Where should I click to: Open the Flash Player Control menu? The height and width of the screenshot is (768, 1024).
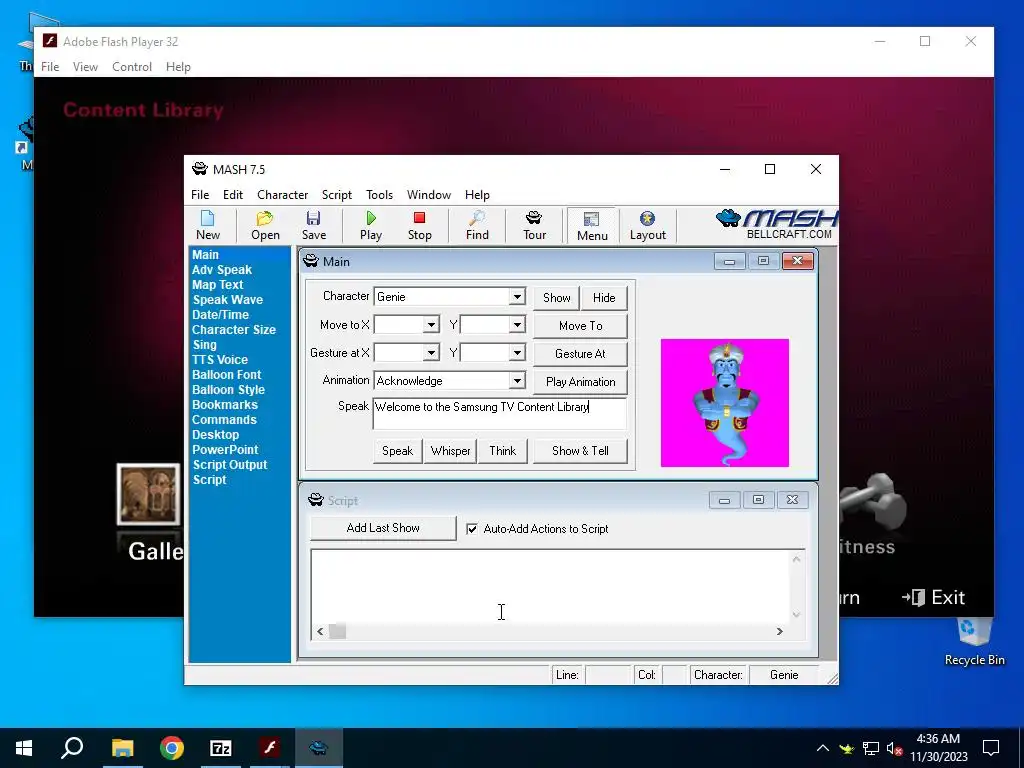click(x=132, y=67)
